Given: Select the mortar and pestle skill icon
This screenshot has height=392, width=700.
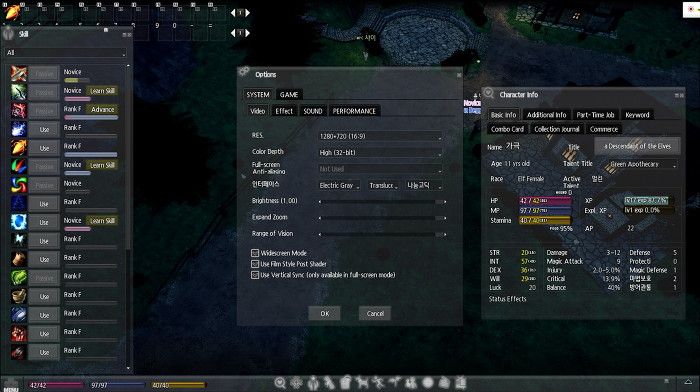Looking at the screenshot, I should pos(19,296).
